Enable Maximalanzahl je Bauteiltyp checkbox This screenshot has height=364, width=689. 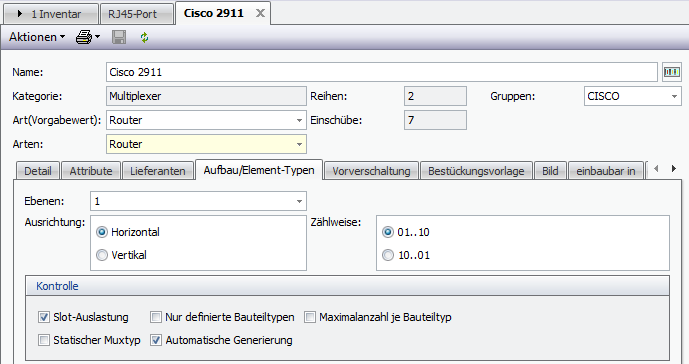[310, 317]
